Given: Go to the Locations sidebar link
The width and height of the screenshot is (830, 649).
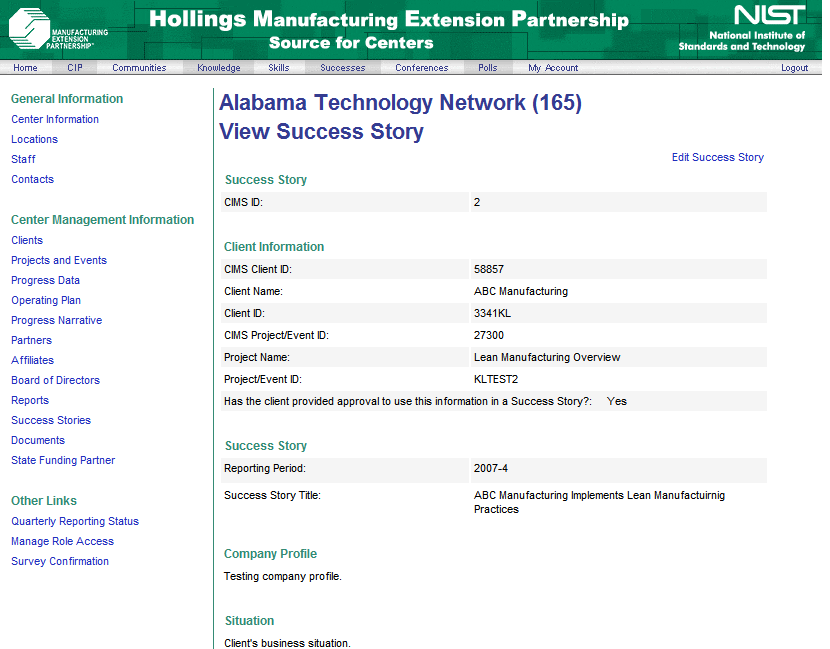Looking at the screenshot, I should pyautogui.click(x=34, y=139).
